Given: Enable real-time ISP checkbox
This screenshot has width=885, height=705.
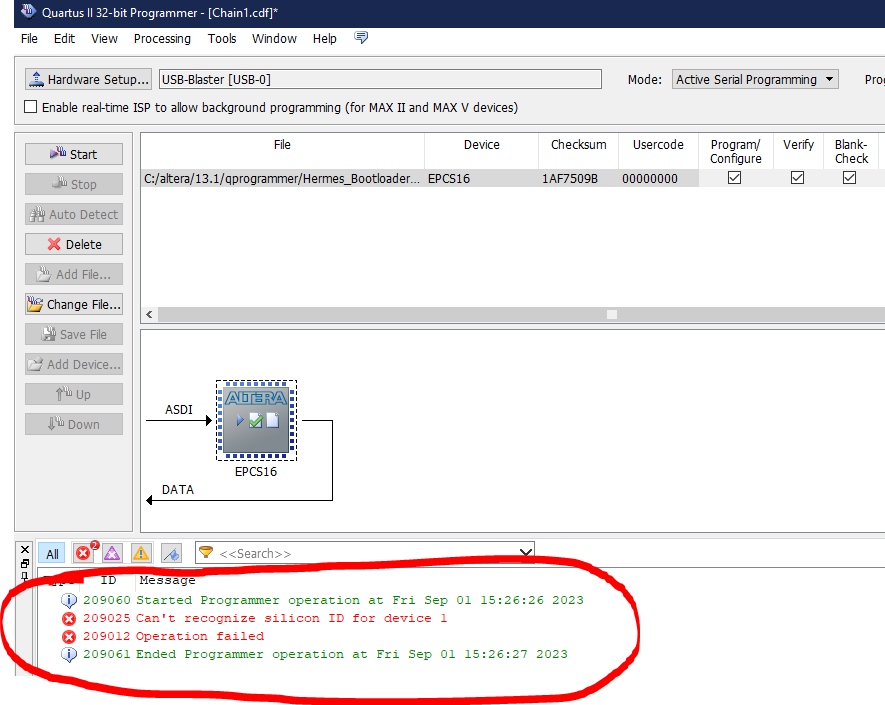Looking at the screenshot, I should (x=30, y=107).
